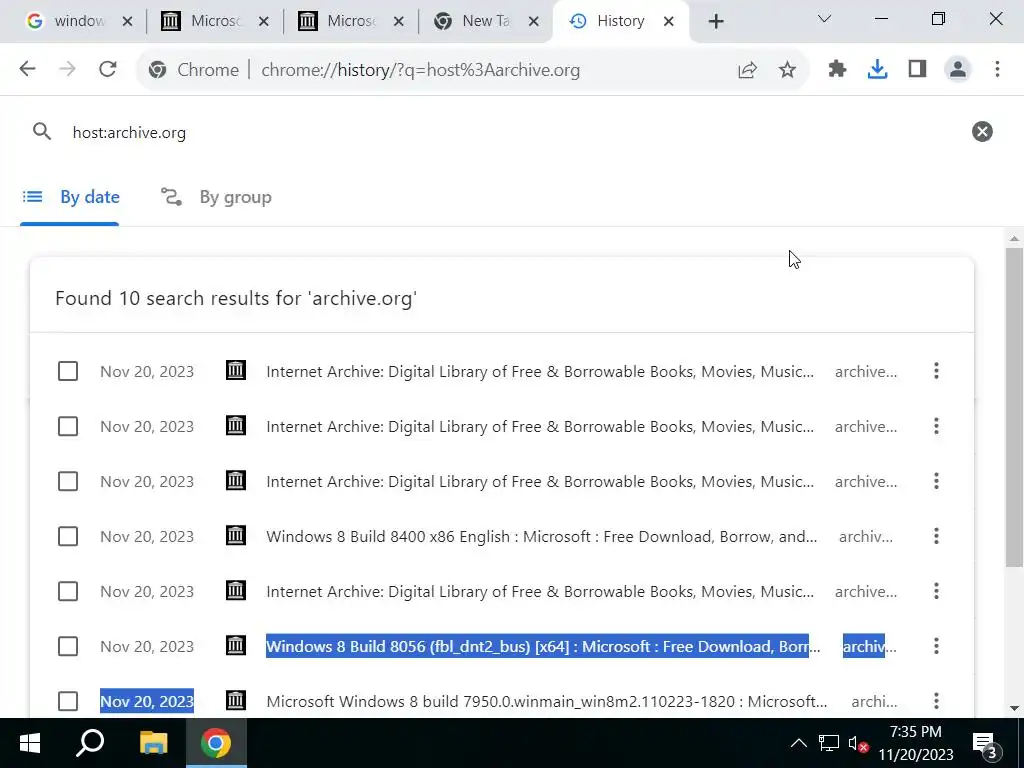Viewport: 1024px width, 768px height.
Task: Switch to the first Microsoft archive tab
Action: pos(216,22)
